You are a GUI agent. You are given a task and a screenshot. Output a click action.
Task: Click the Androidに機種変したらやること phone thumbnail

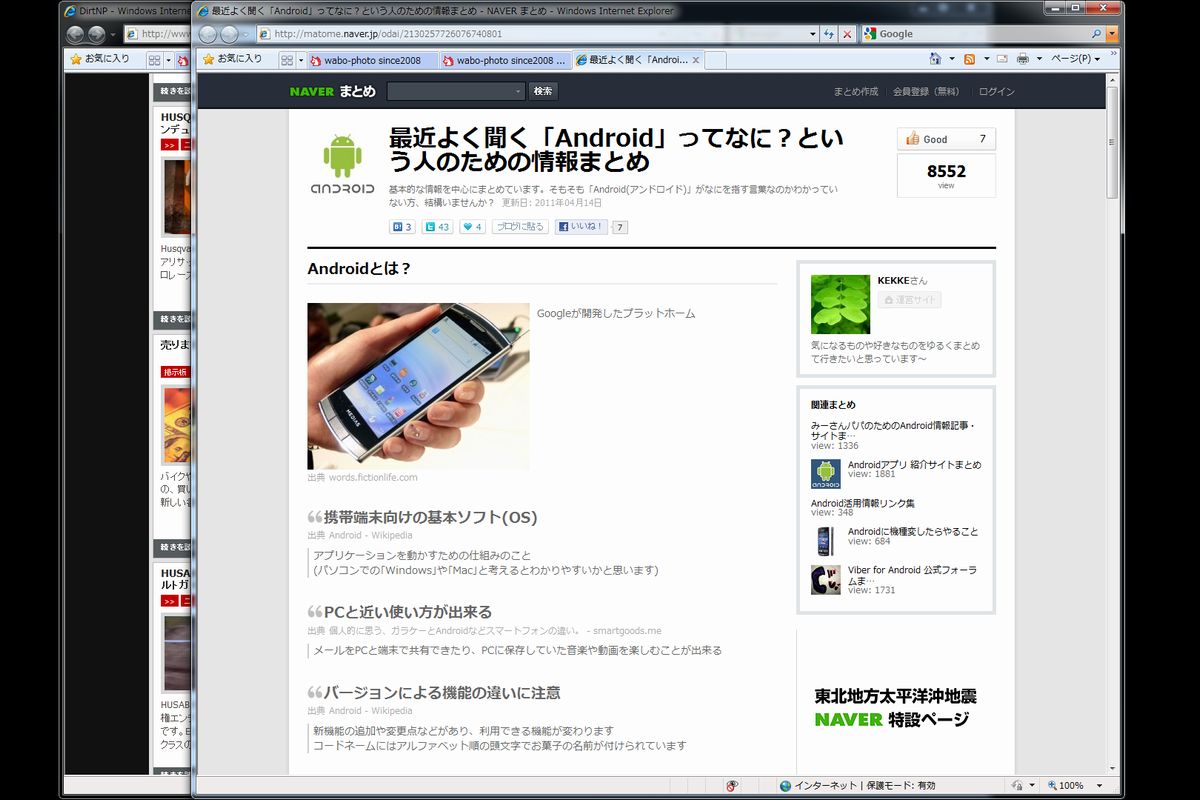pos(825,541)
